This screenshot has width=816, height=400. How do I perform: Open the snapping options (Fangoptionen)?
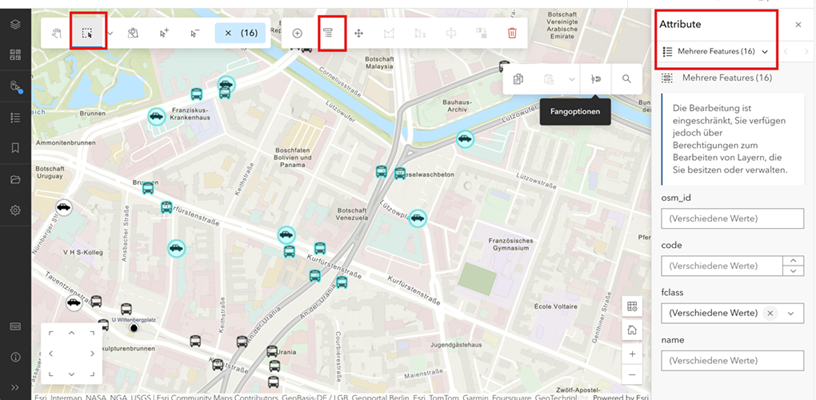pyautogui.click(x=596, y=79)
